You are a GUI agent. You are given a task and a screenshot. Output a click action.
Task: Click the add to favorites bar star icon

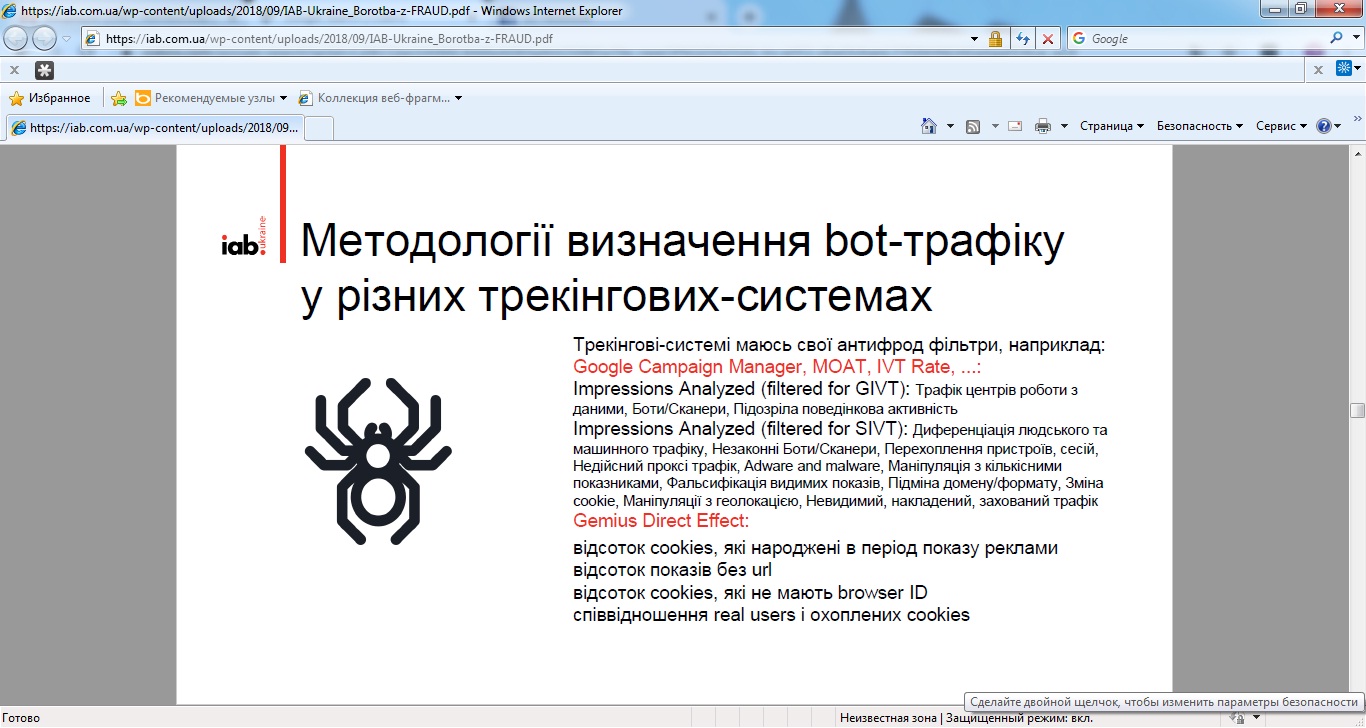(x=119, y=98)
